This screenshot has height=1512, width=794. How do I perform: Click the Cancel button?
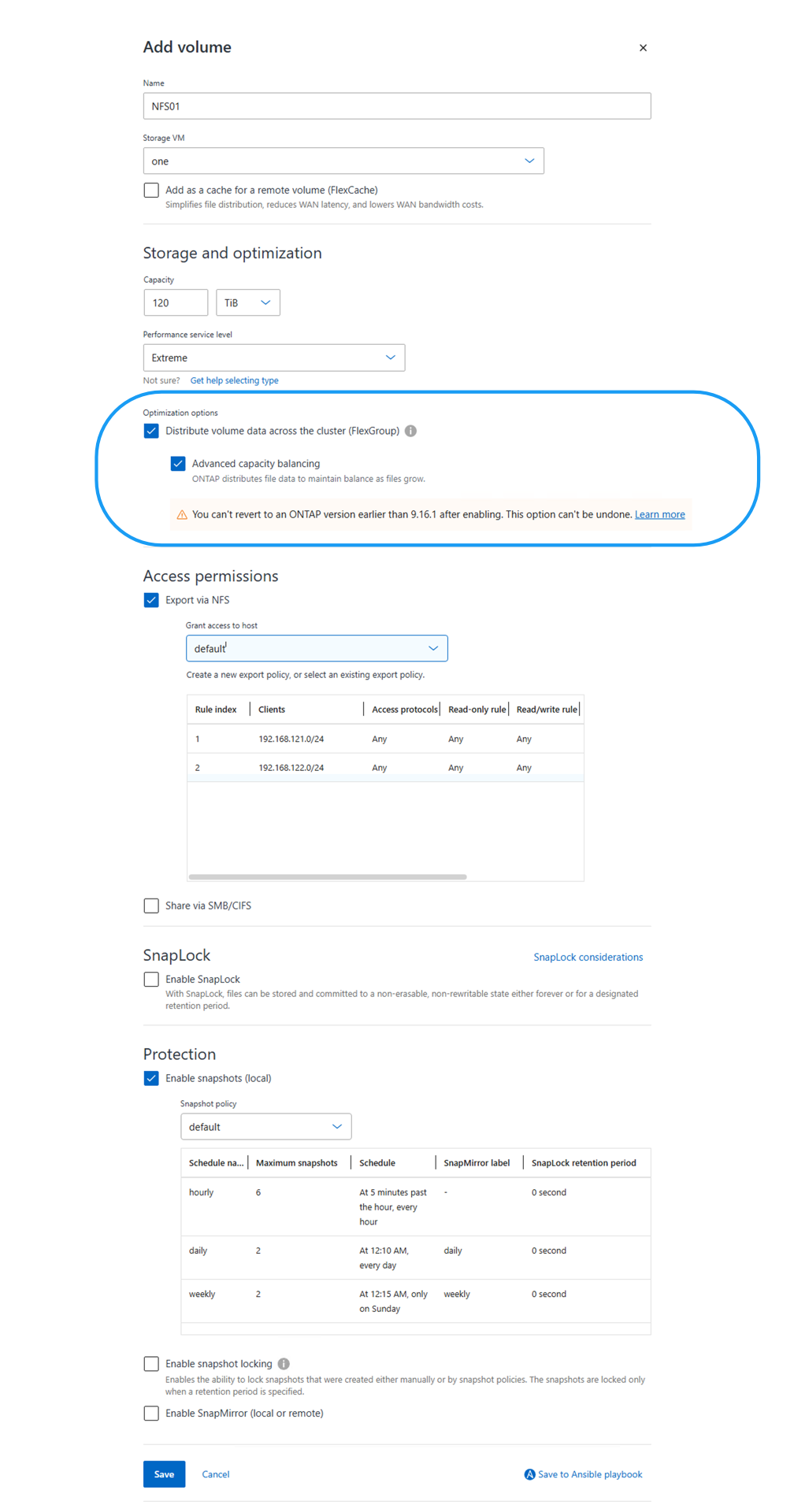[215, 1473]
